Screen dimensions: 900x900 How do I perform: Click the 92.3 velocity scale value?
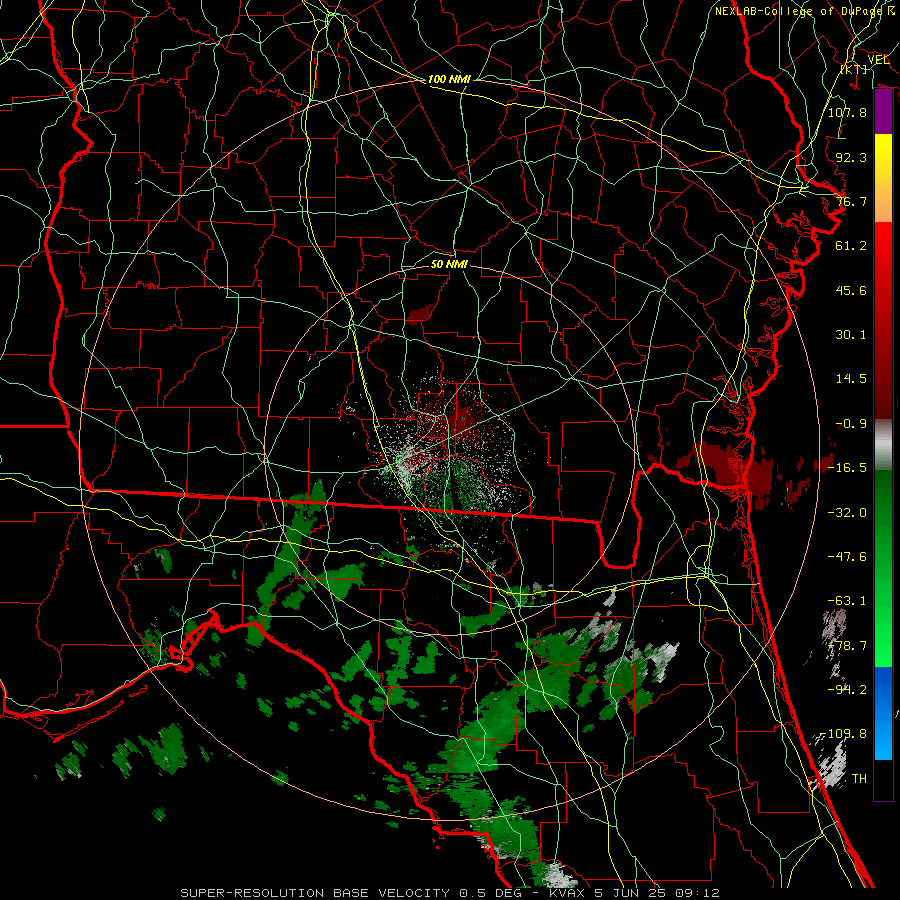(851, 157)
